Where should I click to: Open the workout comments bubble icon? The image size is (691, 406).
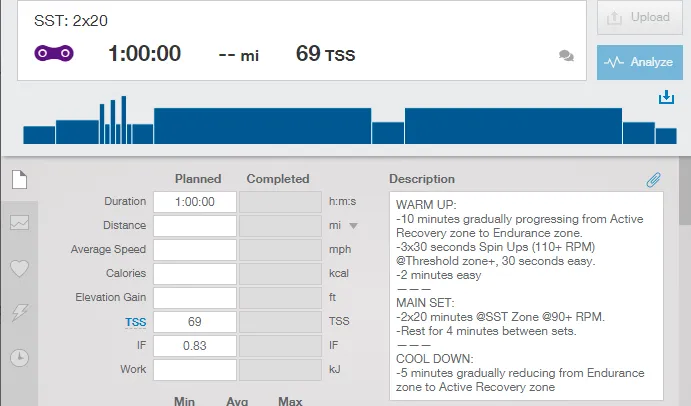[566, 56]
